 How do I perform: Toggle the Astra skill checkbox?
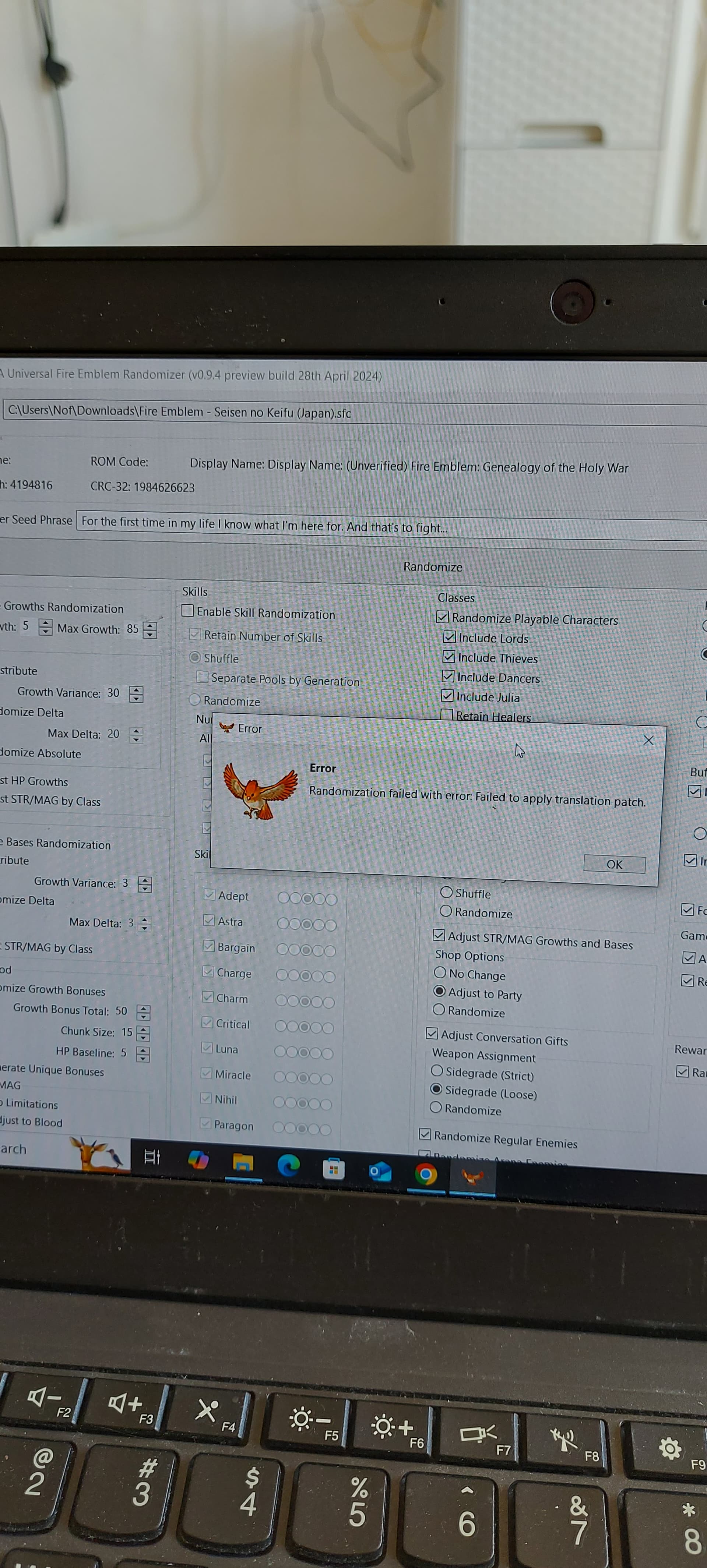(209, 920)
